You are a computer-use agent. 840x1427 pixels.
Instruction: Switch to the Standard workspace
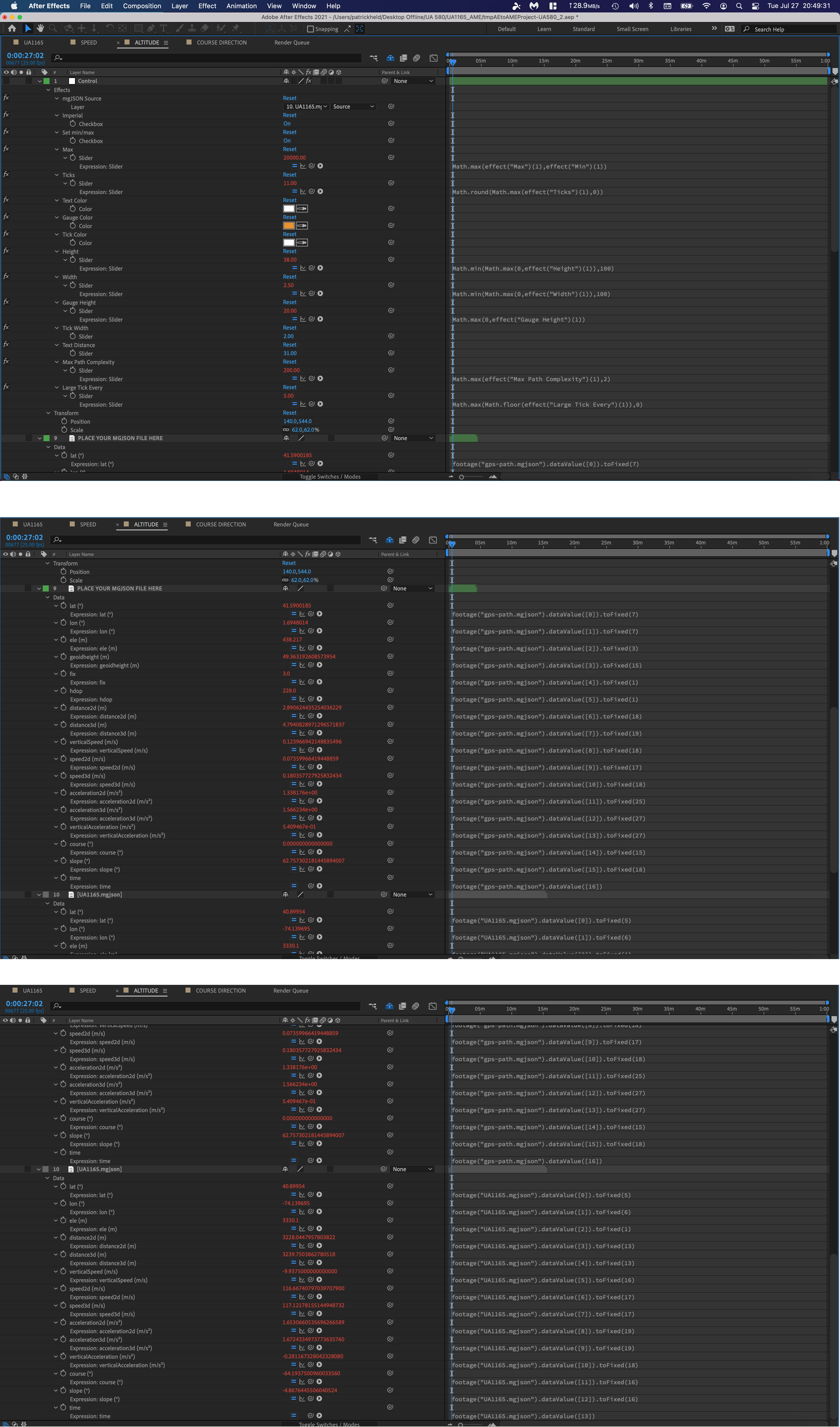(x=583, y=29)
